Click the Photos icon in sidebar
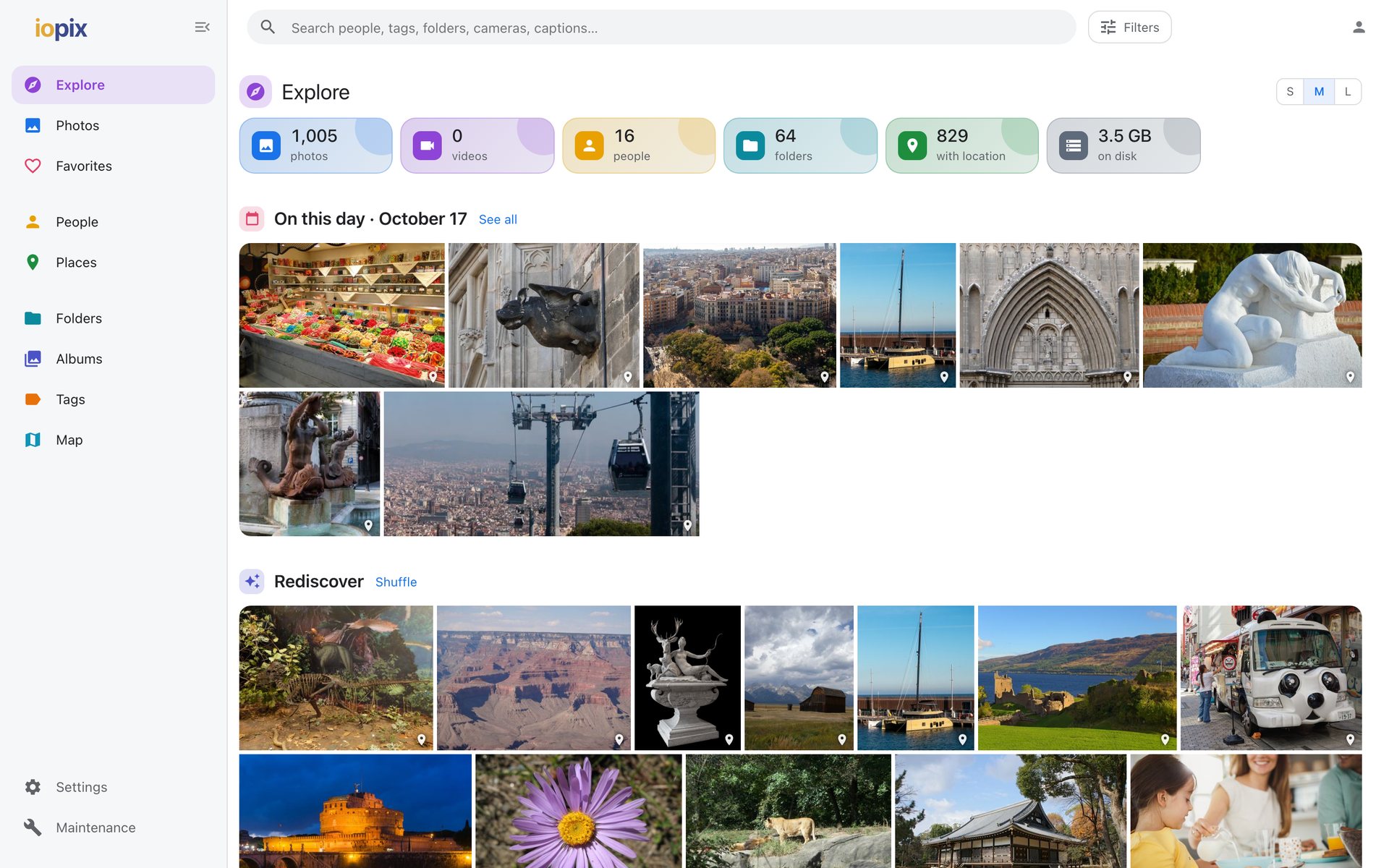1389x868 pixels. pyautogui.click(x=33, y=125)
